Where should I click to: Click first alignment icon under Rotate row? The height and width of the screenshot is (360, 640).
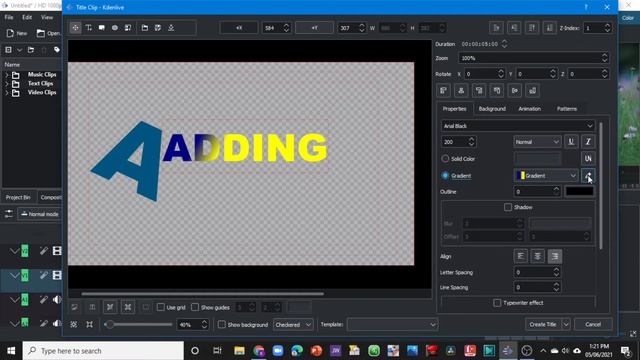click(x=443, y=91)
